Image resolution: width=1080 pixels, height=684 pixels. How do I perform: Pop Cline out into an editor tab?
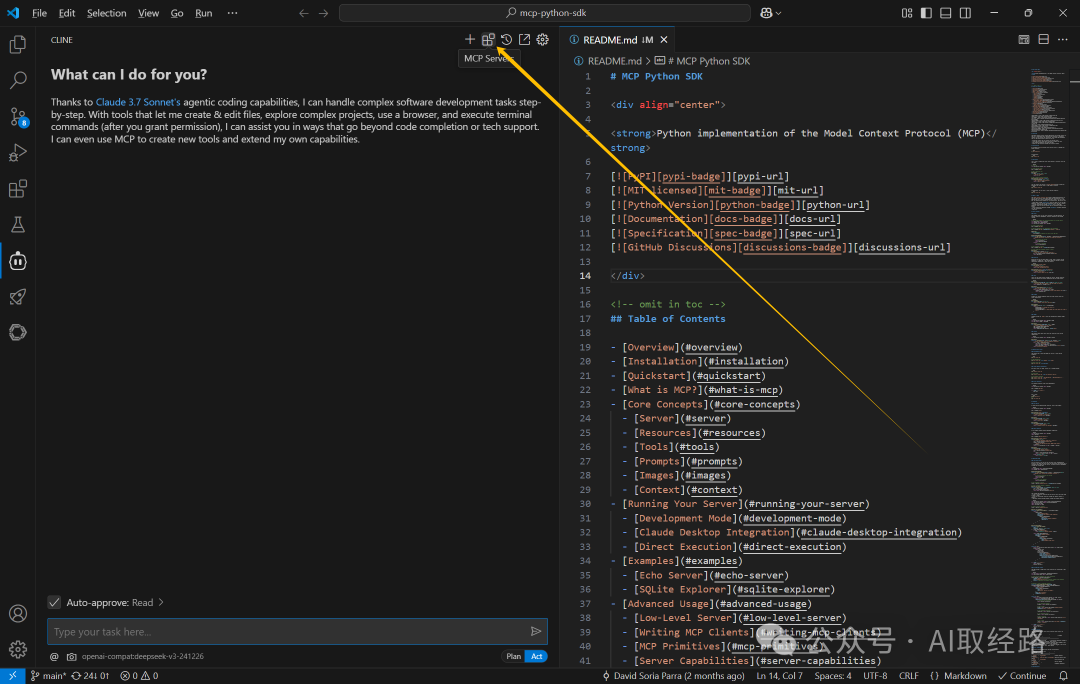[525, 40]
